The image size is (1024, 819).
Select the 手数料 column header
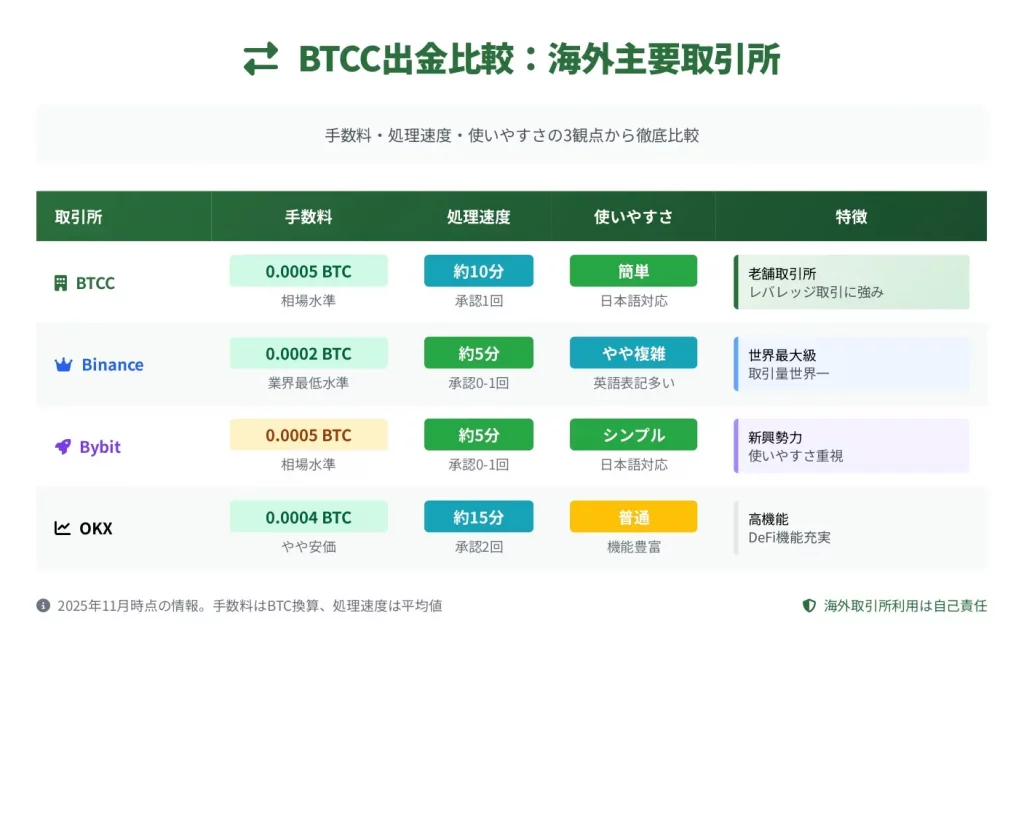pyautogui.click(x=308, y=217)
